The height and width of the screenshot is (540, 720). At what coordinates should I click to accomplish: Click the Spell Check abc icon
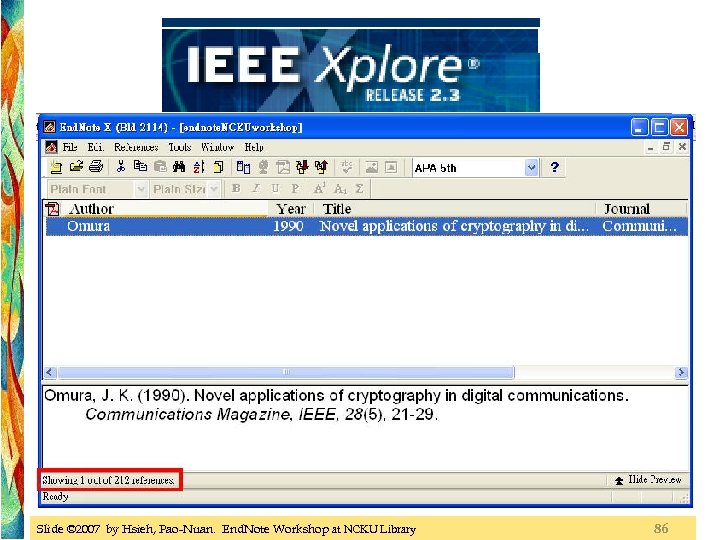[347, 167]
